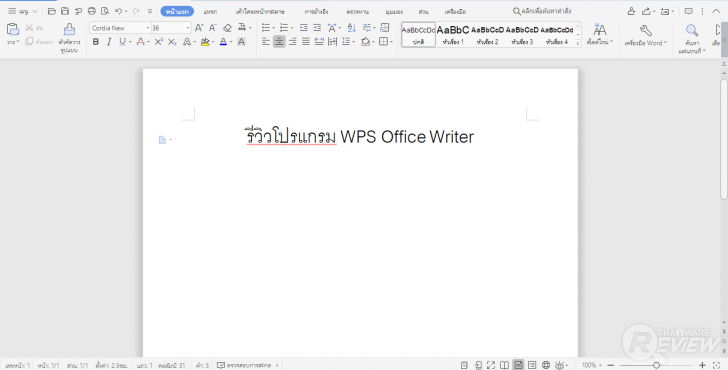The image size is (728, 370).
Task: Click the Paste clipboard icon
Action: (x=13, y=29)
